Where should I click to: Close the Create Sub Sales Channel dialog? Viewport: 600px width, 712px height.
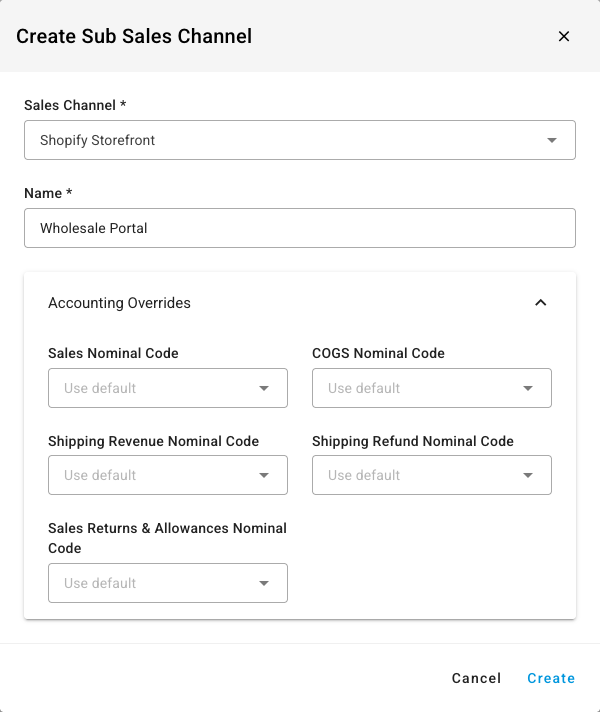pyautogui.click(x=564, y=36)
